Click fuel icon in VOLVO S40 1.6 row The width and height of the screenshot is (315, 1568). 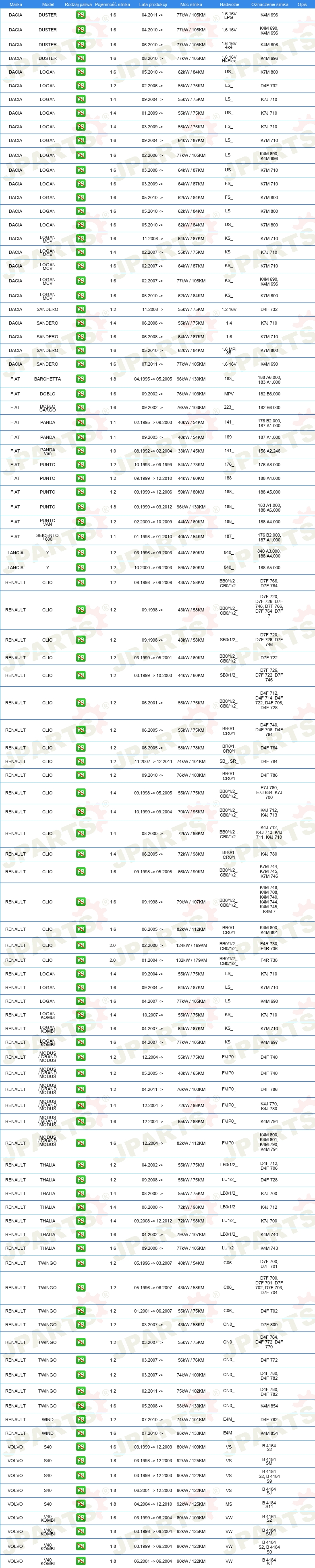81,1447
